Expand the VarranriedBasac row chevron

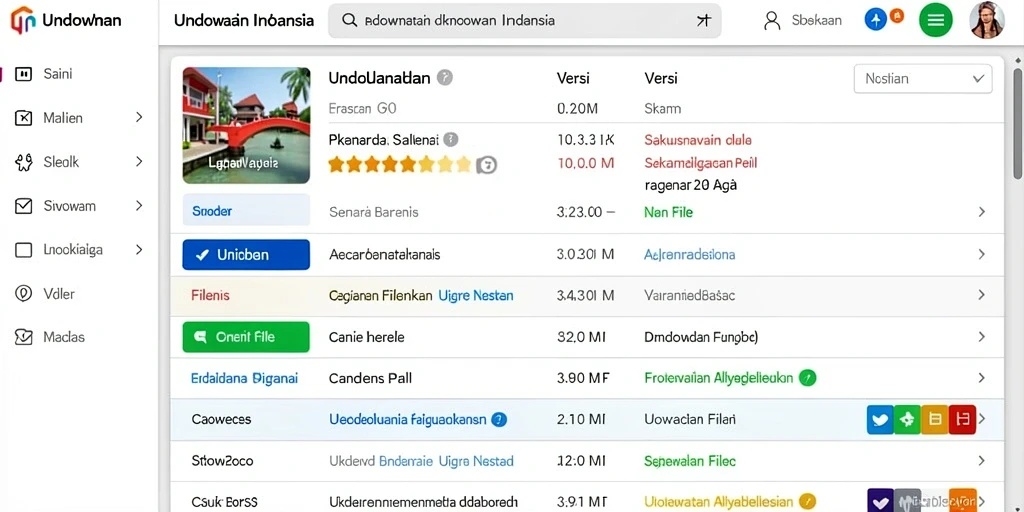click(x=981, y=295)
